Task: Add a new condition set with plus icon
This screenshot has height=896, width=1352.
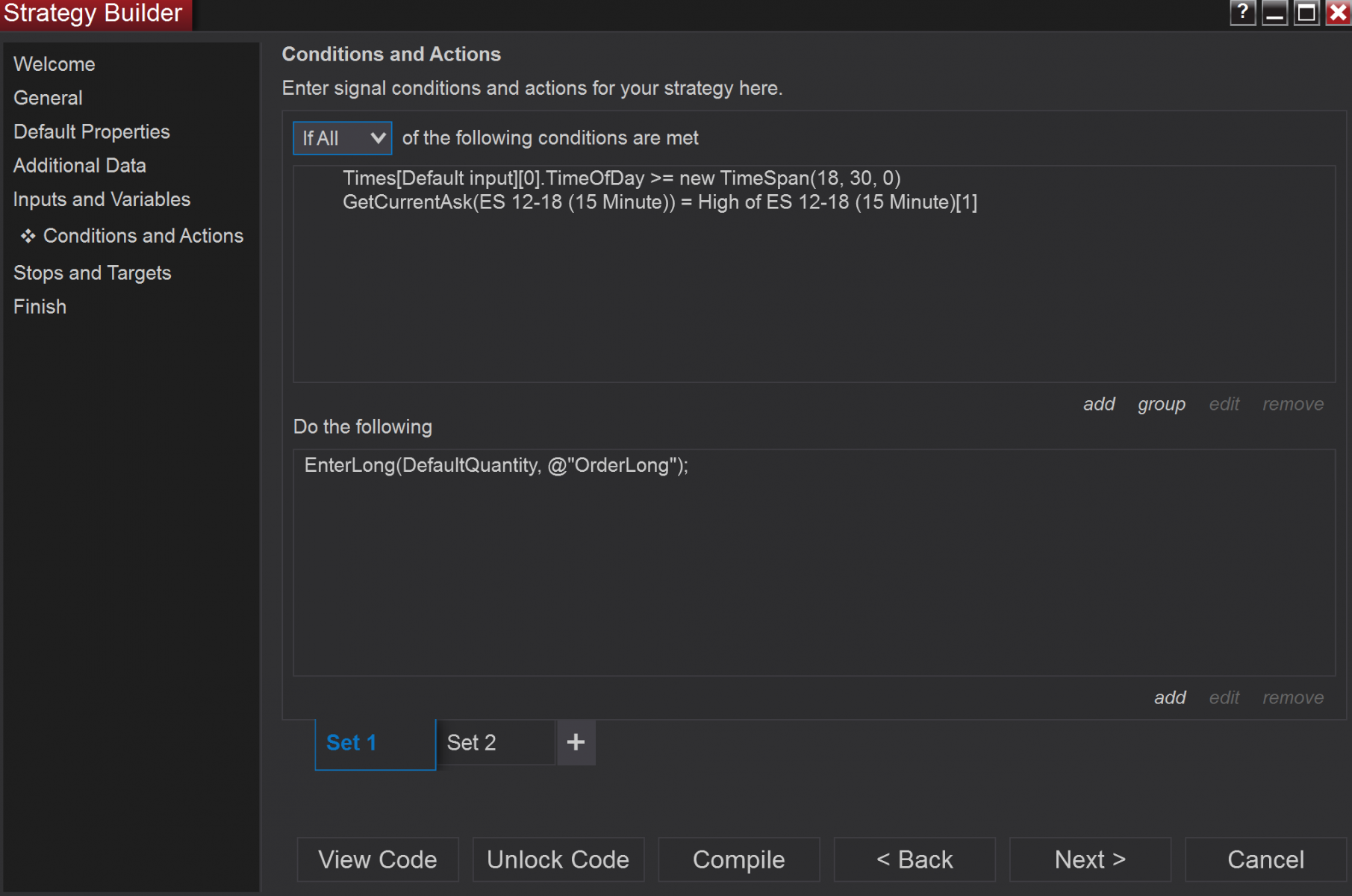Action: [576, 742]
